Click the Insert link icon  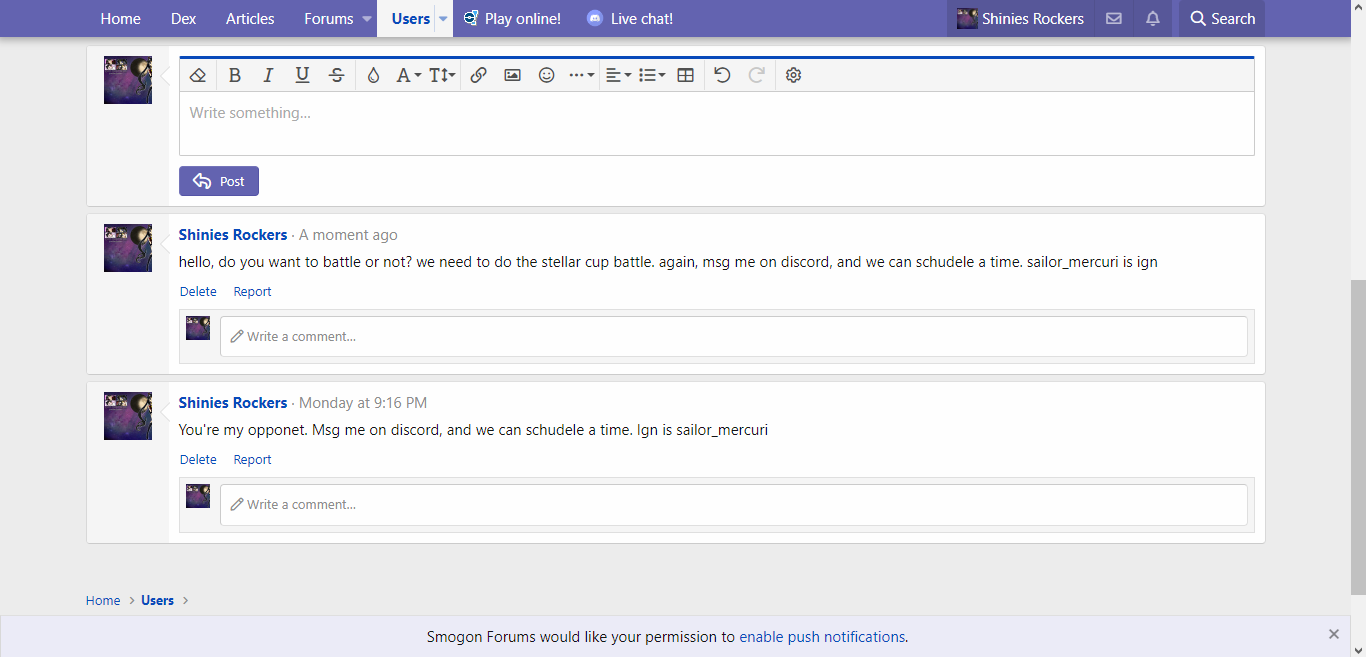(x=478, y=75)
